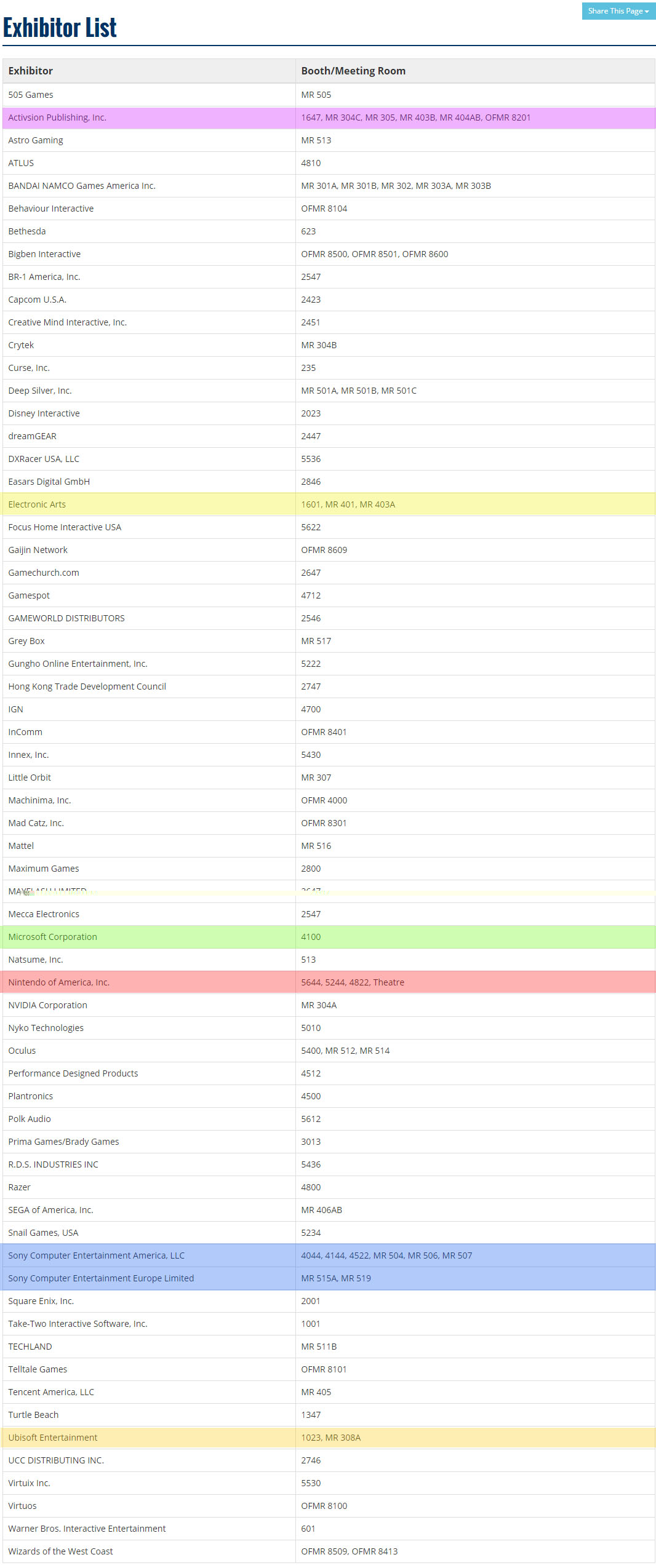Click the Booth/Meeting Room column header
The image size is (656, 1568).
353,71
